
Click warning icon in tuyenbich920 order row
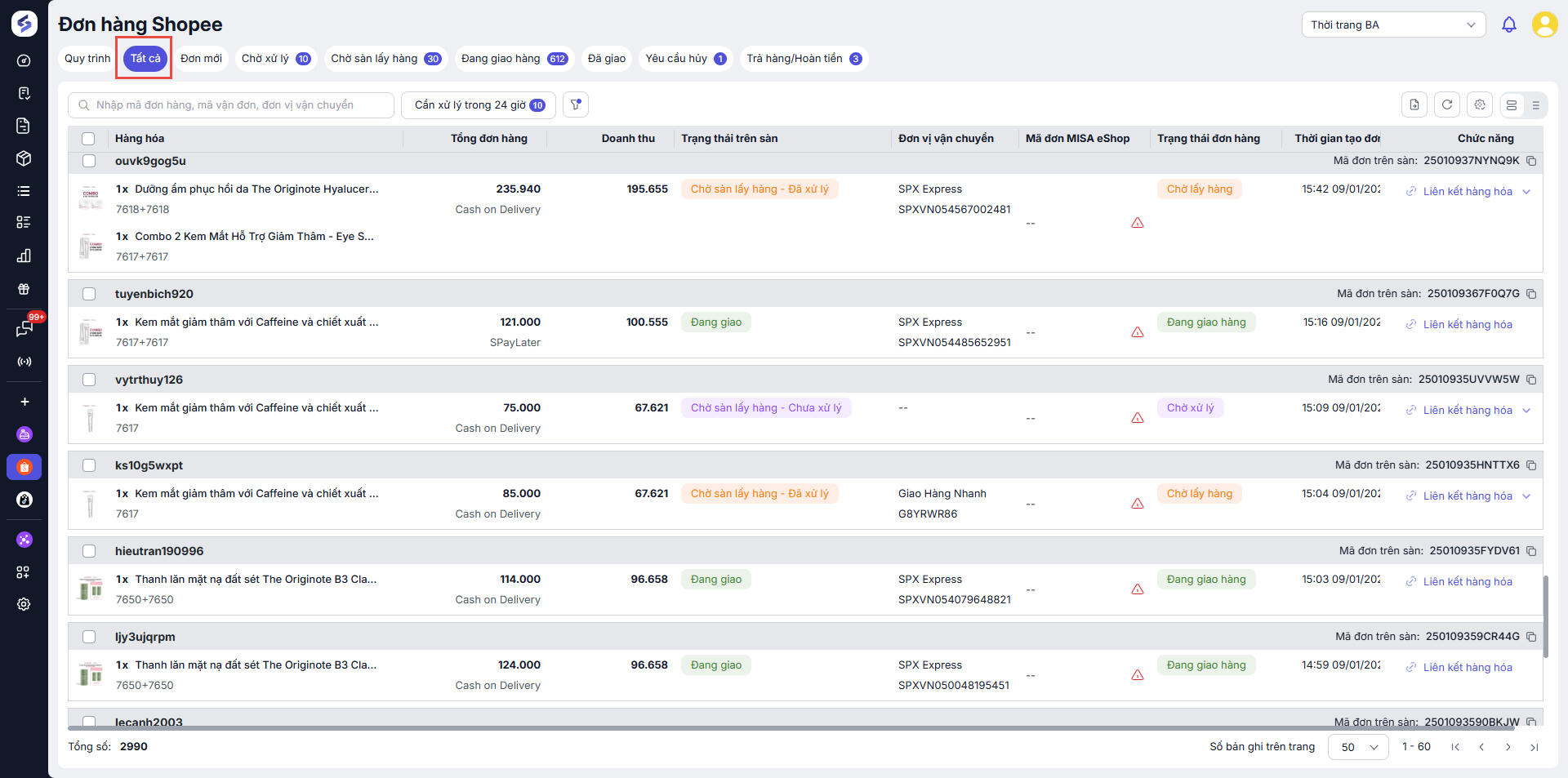click(x=1137, y=332)
